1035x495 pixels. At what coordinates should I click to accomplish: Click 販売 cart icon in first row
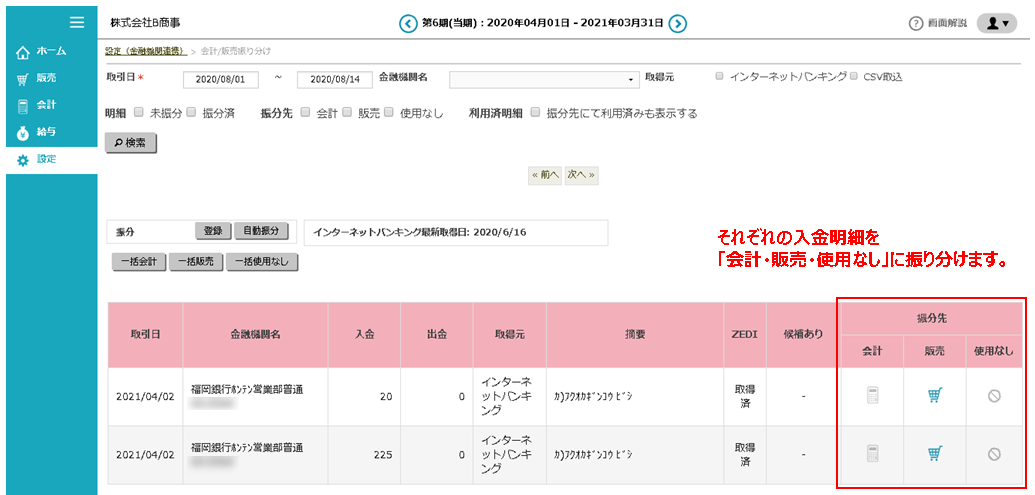pyautogui.click(x=934, y=396)
